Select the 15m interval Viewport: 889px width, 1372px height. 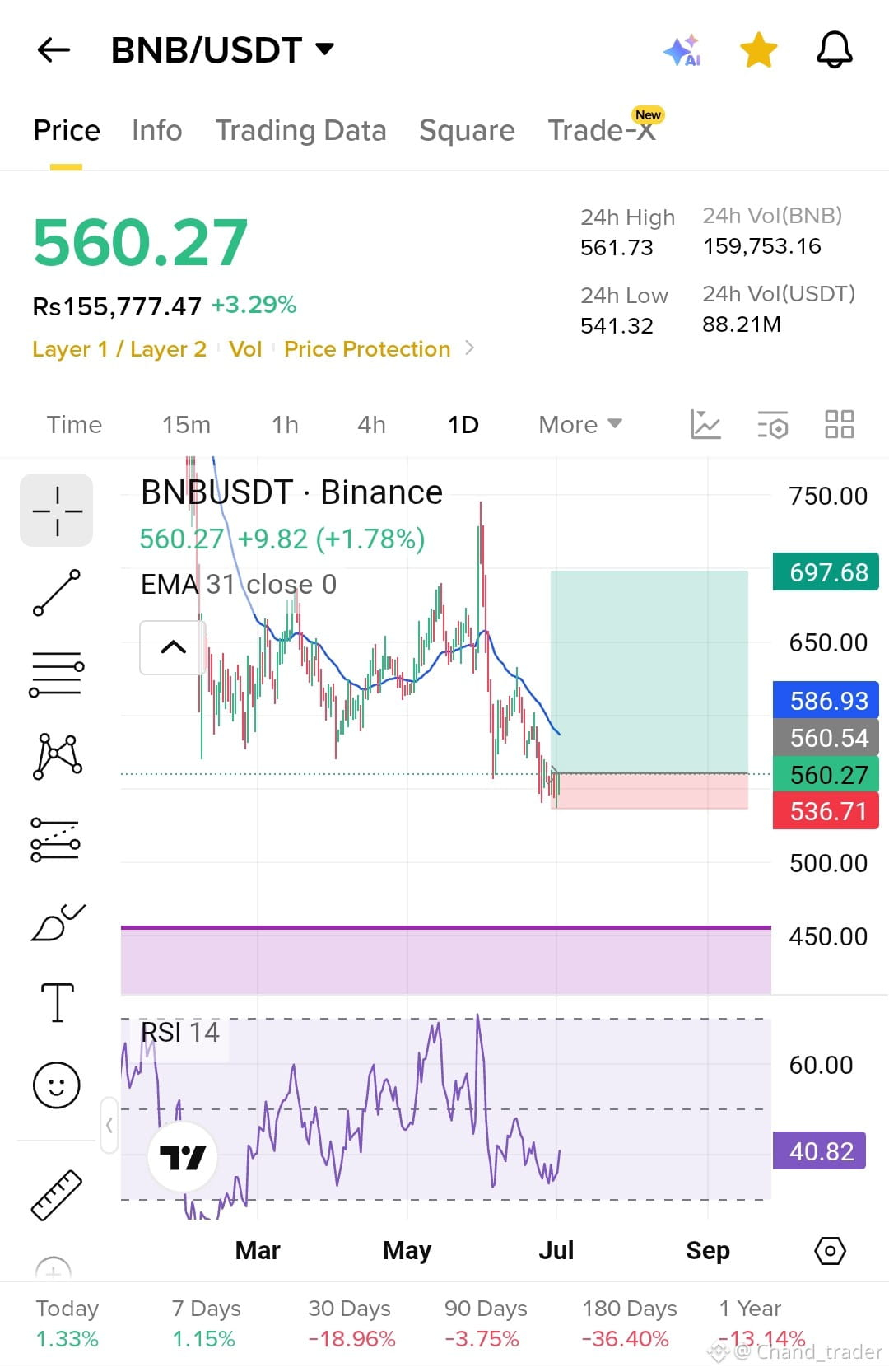click(186, 425)
